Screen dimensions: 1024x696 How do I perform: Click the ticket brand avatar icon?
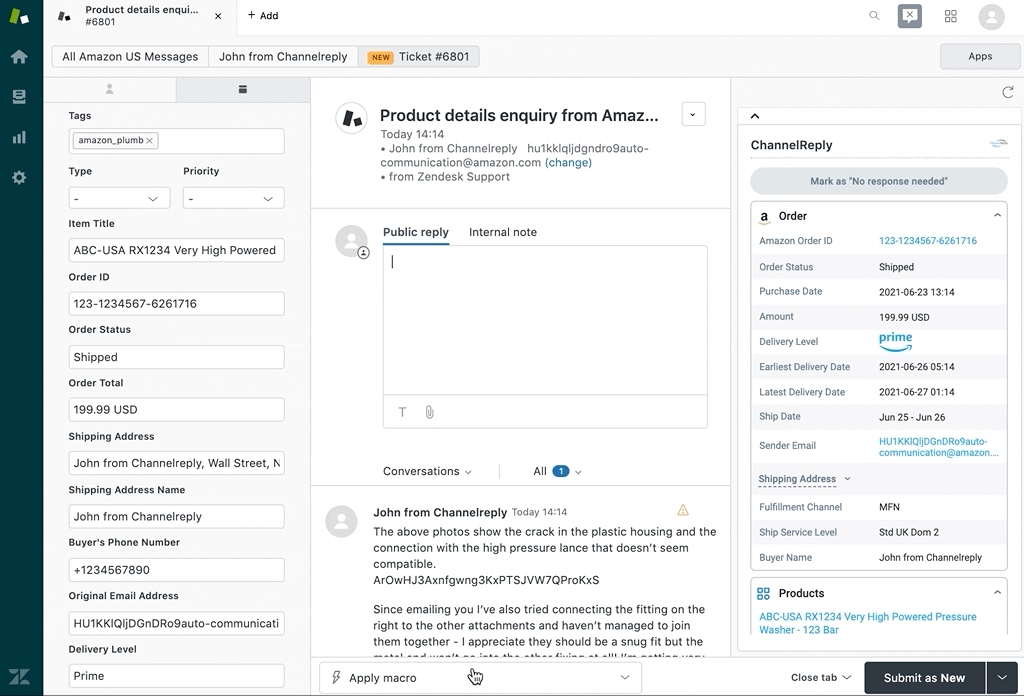point(351,118)
